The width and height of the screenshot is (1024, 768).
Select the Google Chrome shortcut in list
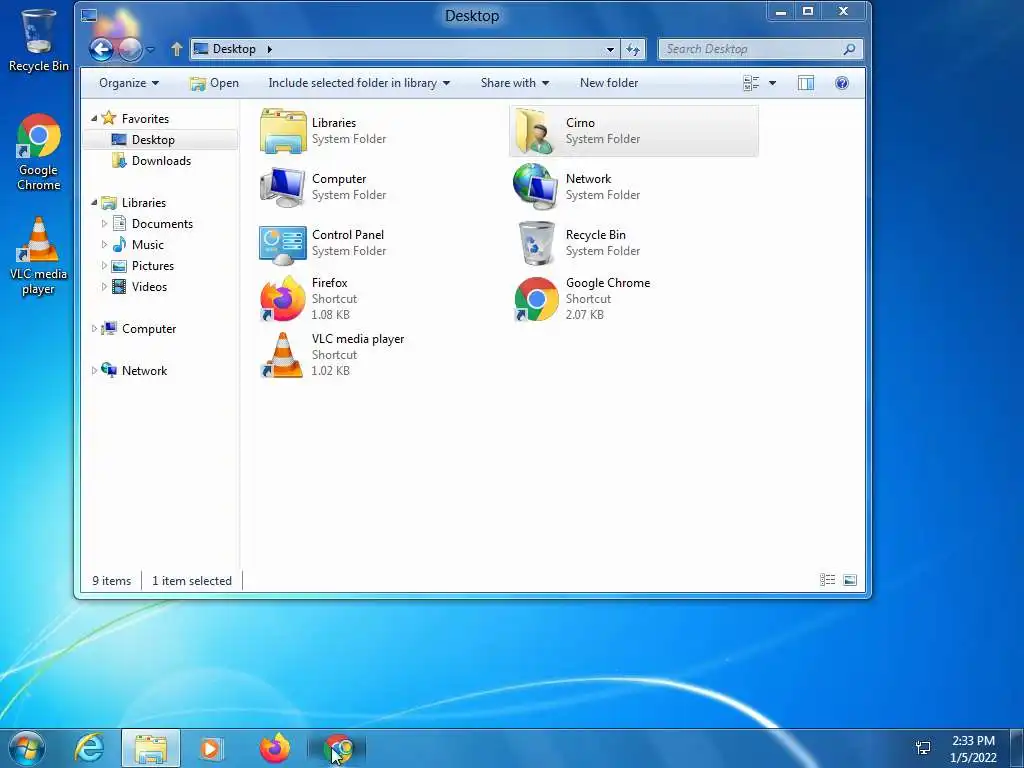click(536, 299)
